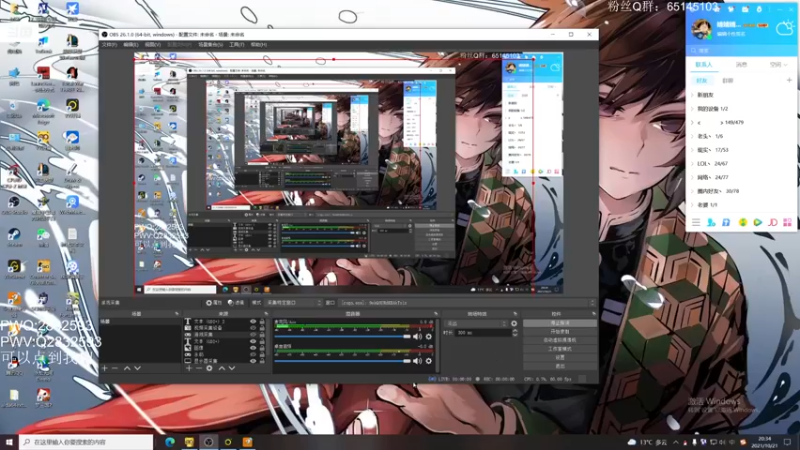Lock the 游戏采集 source
The width and height of the screenshot is (800, 450).
click(262, 335)
